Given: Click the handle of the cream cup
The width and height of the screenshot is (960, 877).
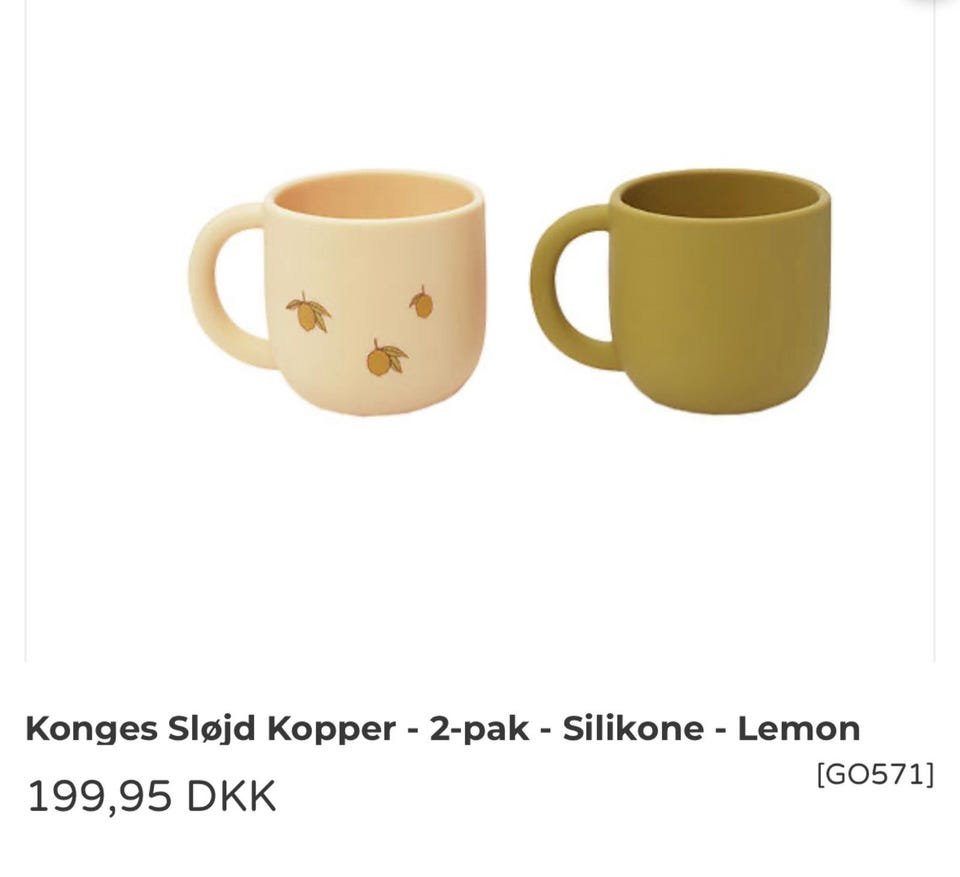Looking at the screenshot, I should pos(227,287).
